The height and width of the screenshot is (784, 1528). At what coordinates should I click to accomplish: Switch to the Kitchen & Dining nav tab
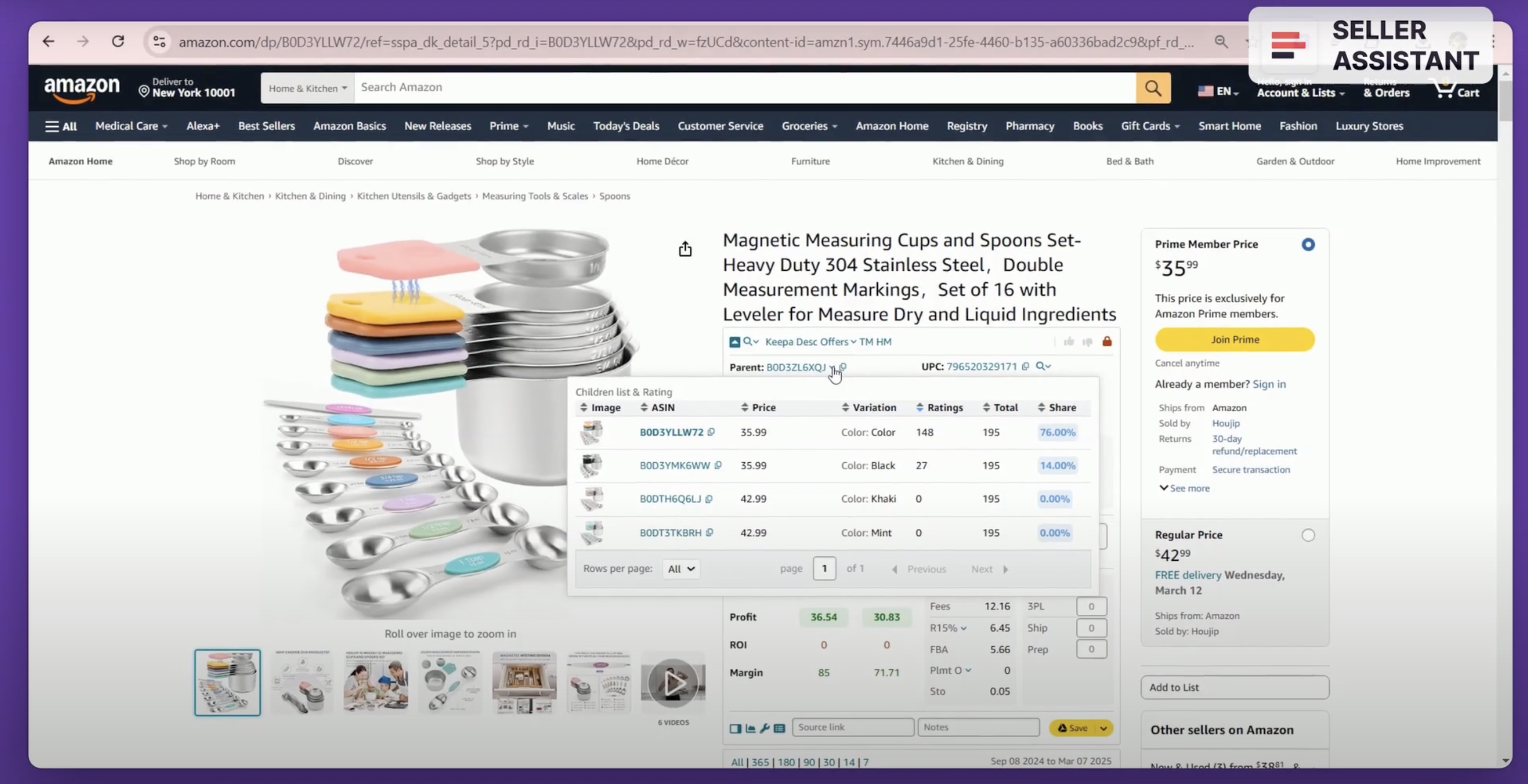pyautogui.click(x=968, y=161)
